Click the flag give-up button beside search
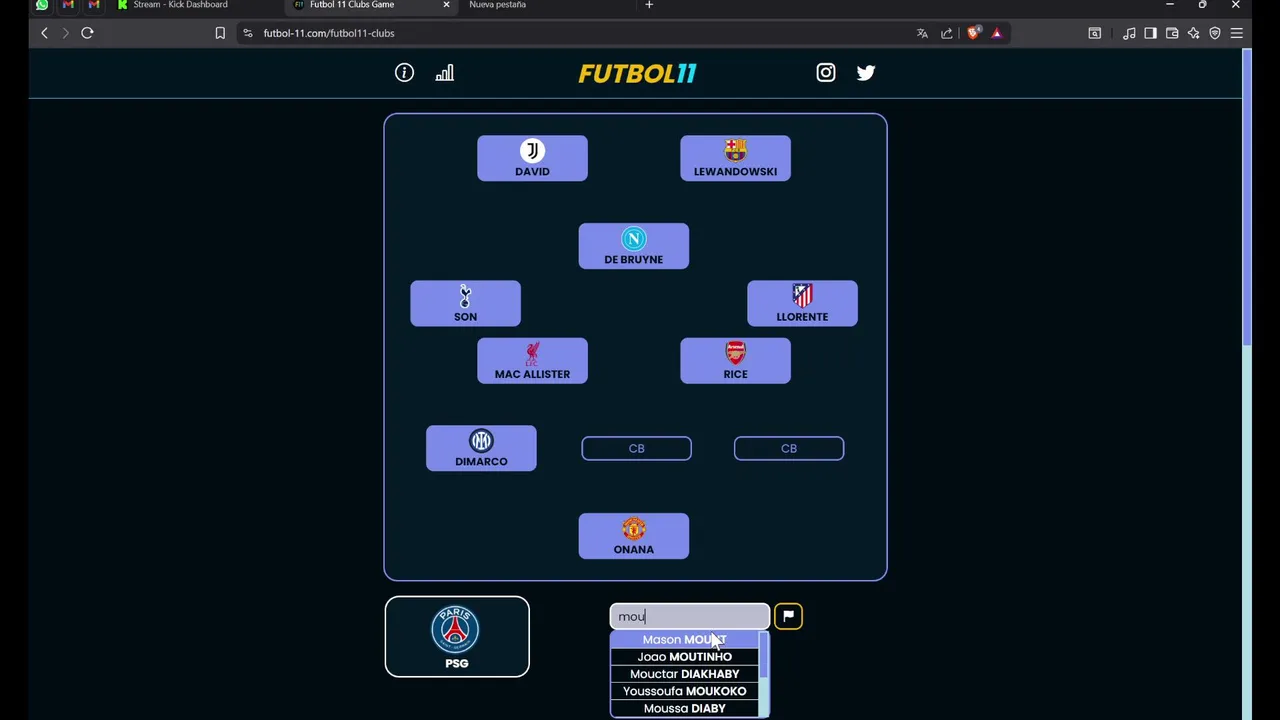 pyautogui.click(x=788, y=616)
